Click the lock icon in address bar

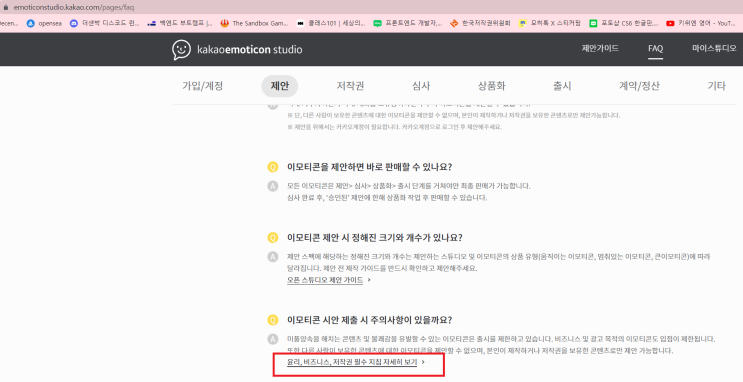6,7
